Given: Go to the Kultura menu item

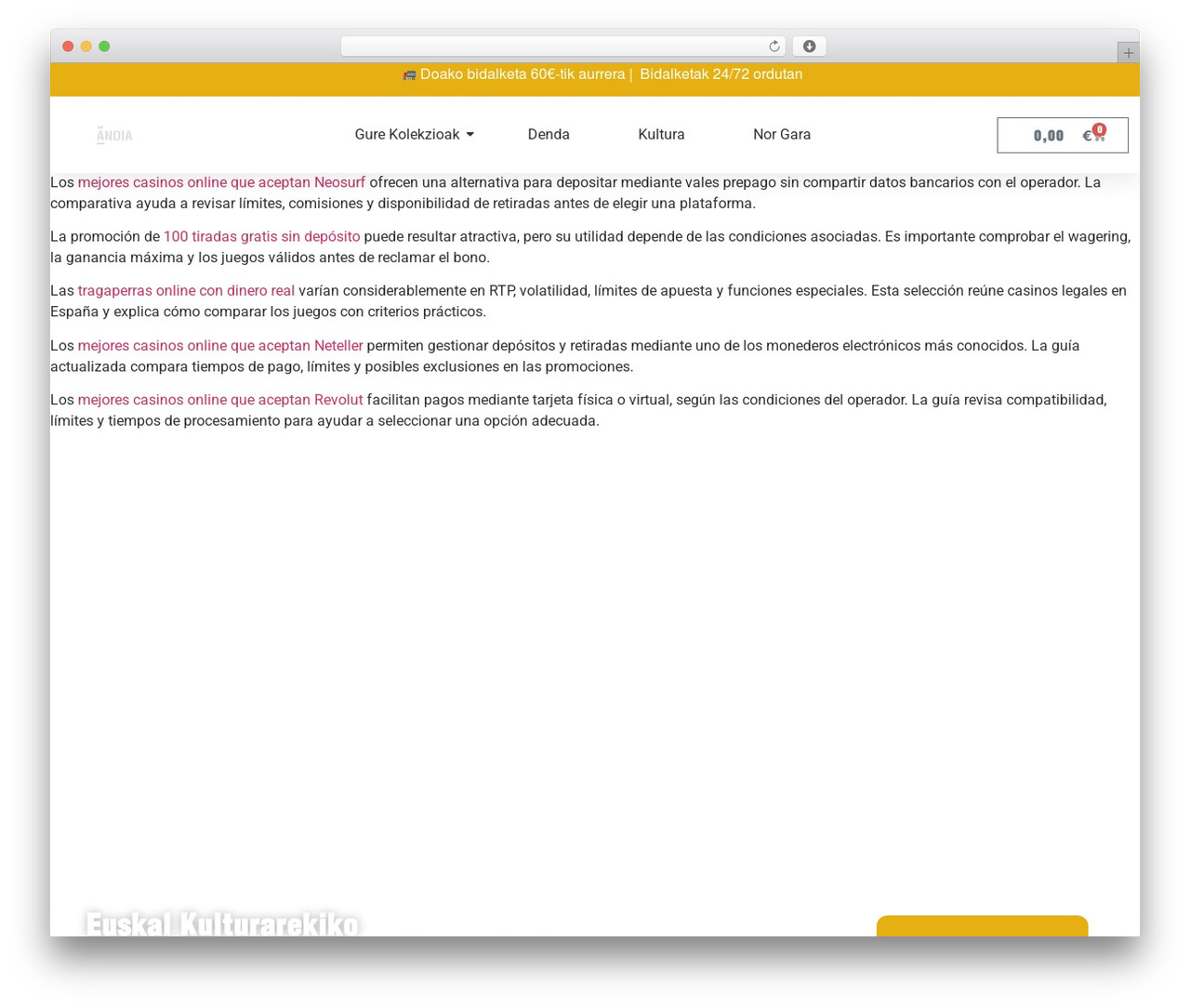Looking at the screenshot, I should click(661, 135).
